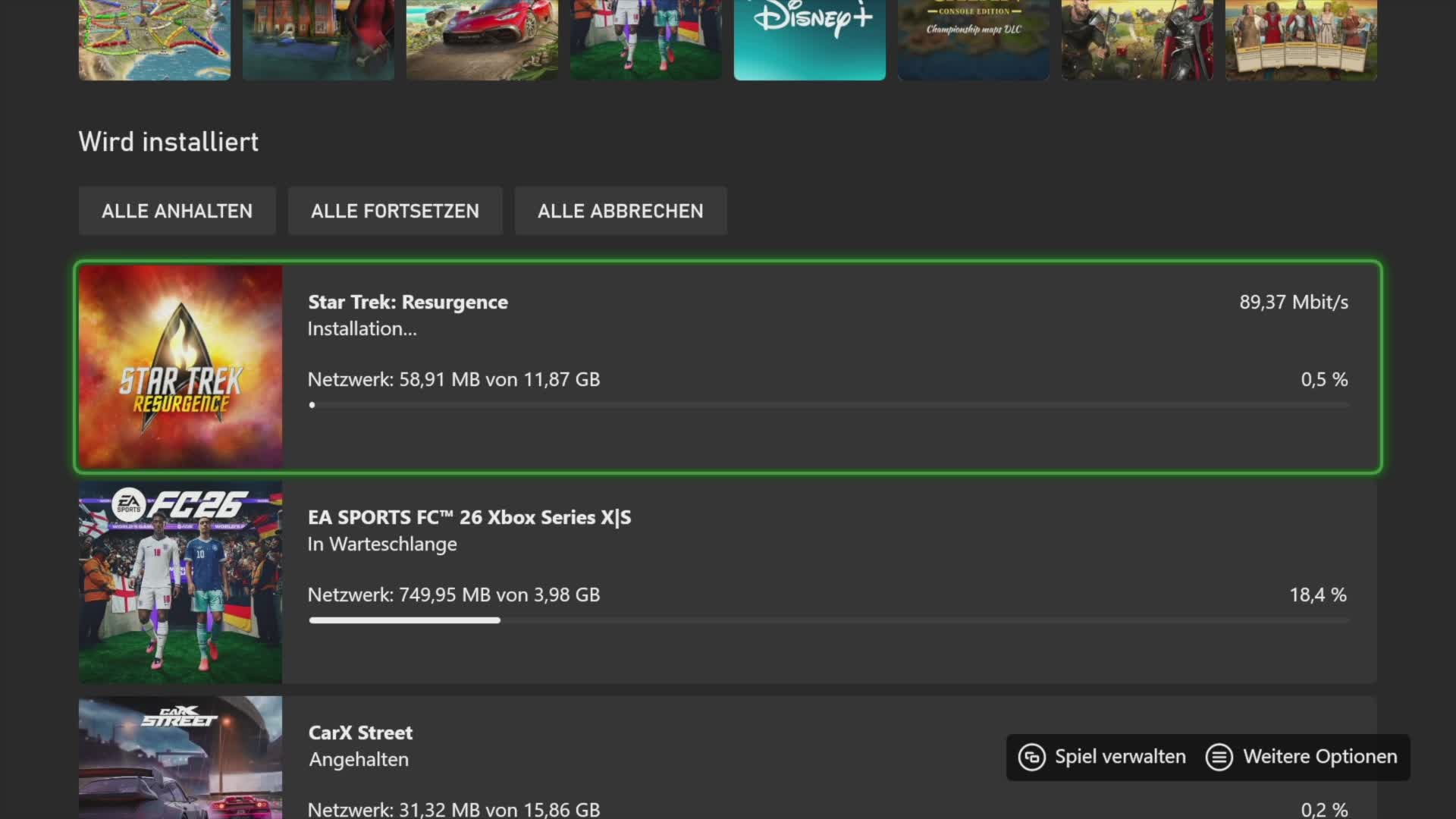This screenshot has width=1456, height=819.
Task: Click Netzwerk: 58,91 MB von 11,87 GB
Action: (453, 379)
